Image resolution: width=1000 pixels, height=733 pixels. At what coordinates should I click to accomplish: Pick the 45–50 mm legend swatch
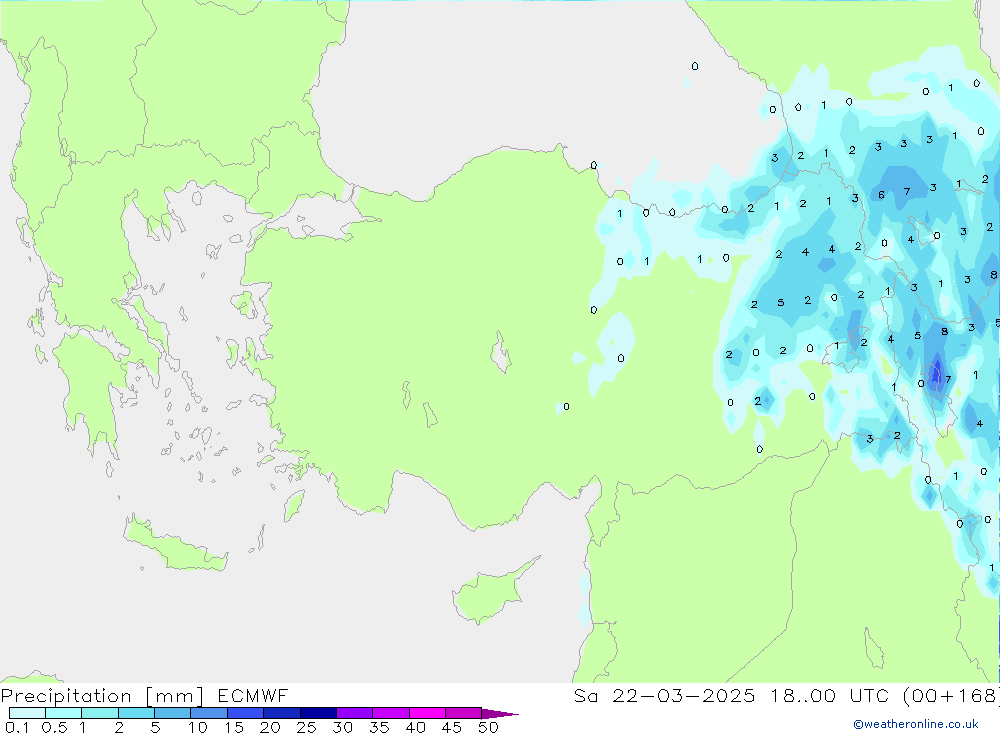point(464,713)
